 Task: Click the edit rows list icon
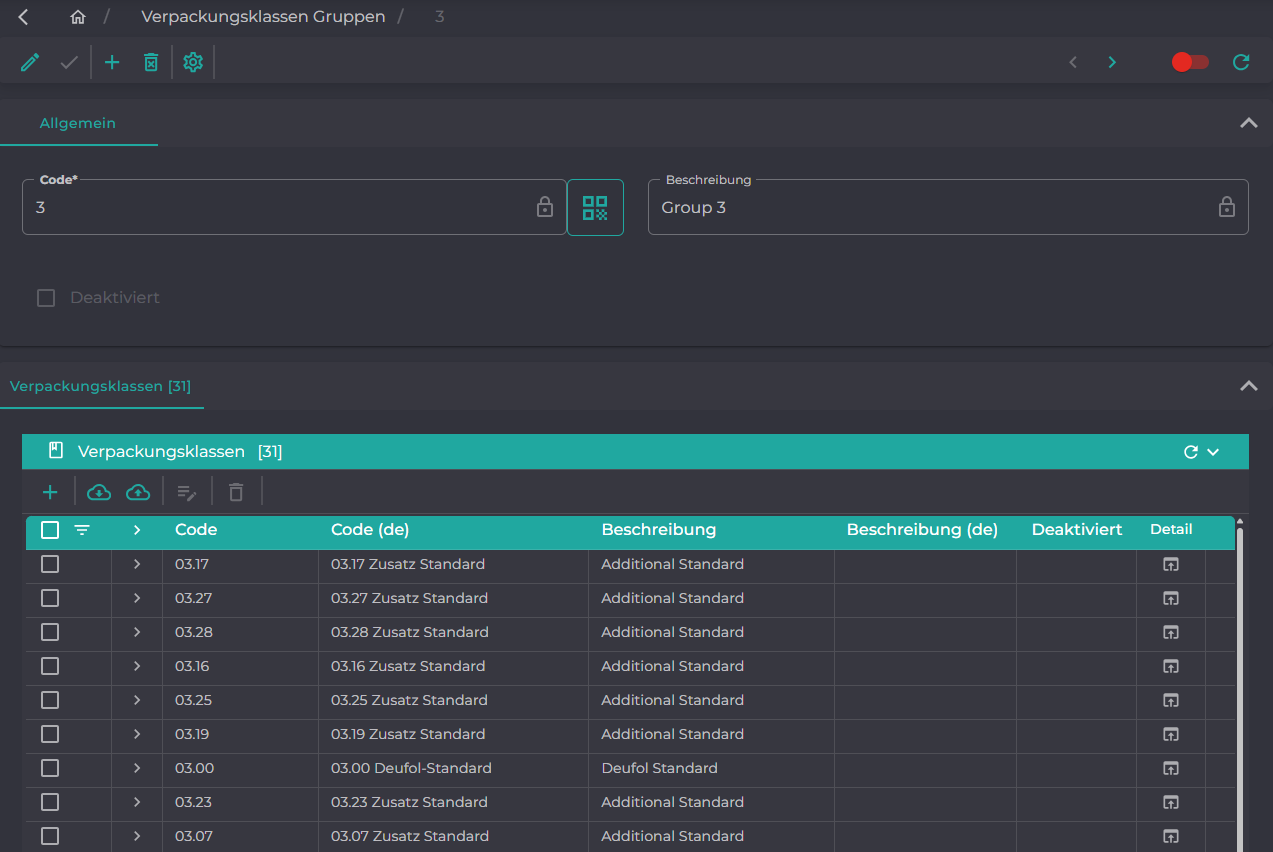pyautogui.click(x=187, y=492)
